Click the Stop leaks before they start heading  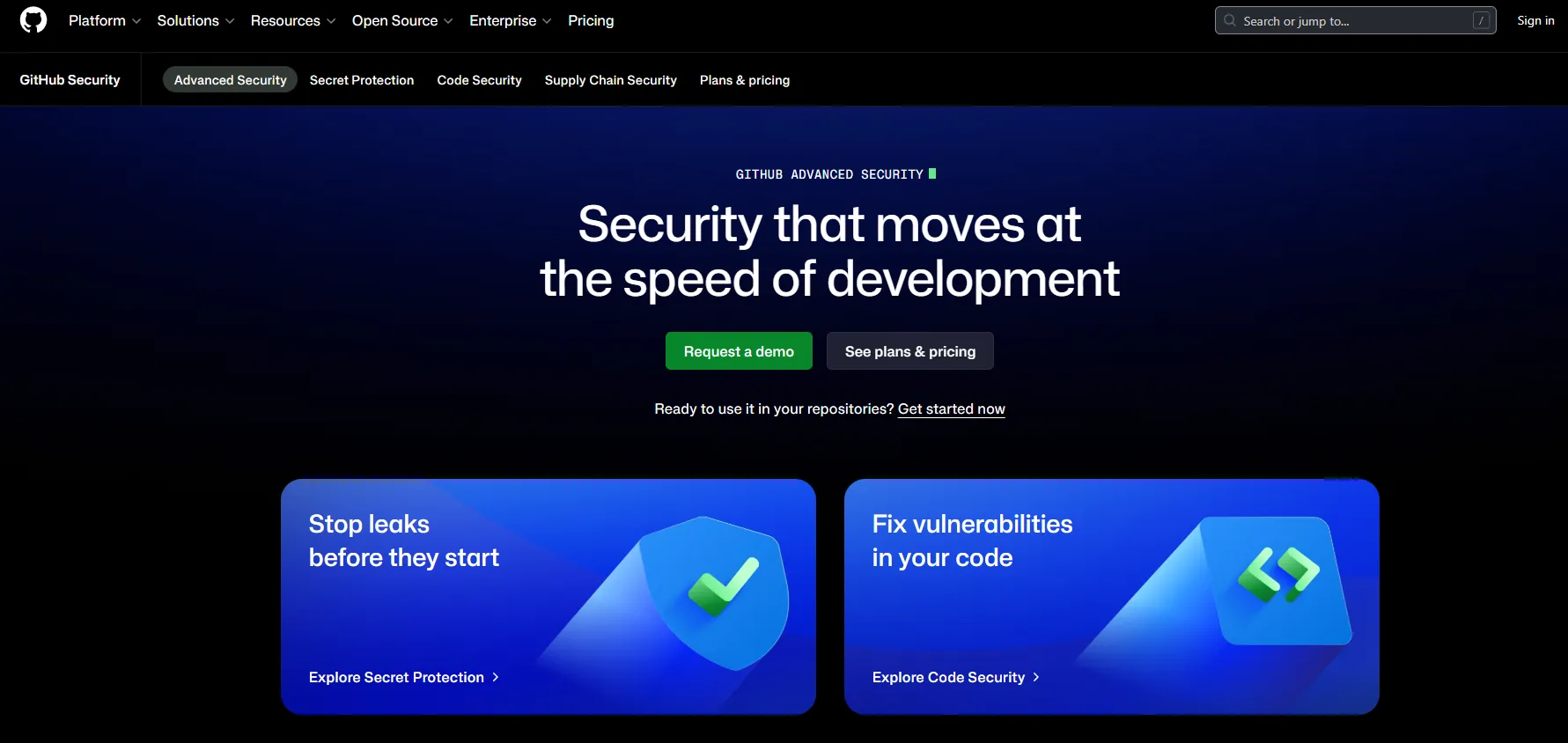pyautogui.click(x=403, y=541)
